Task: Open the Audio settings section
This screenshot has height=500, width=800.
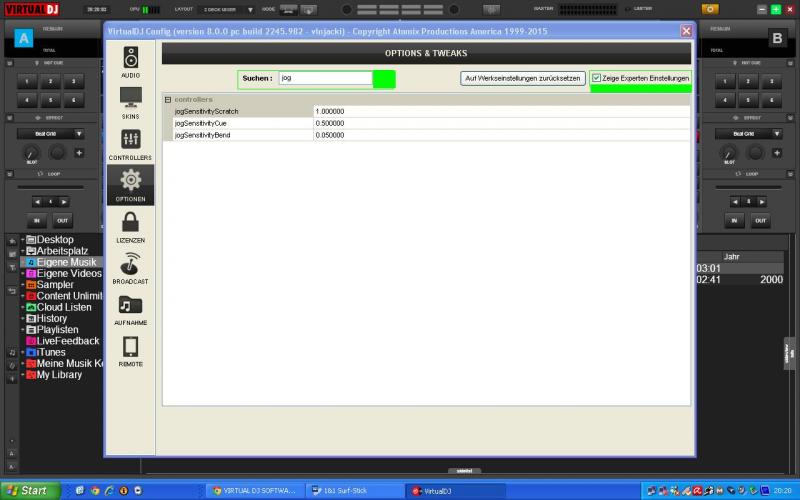Action: coord(131,62)
